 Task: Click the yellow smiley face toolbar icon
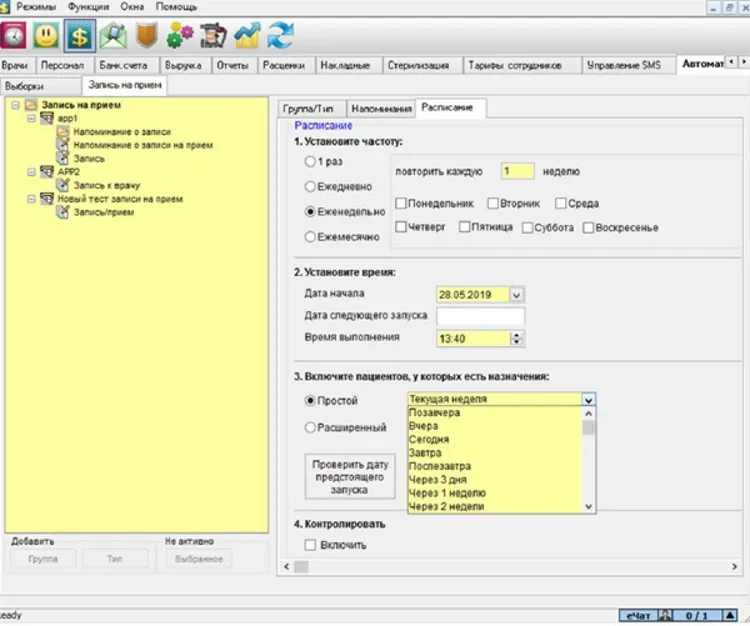(46, 35)
